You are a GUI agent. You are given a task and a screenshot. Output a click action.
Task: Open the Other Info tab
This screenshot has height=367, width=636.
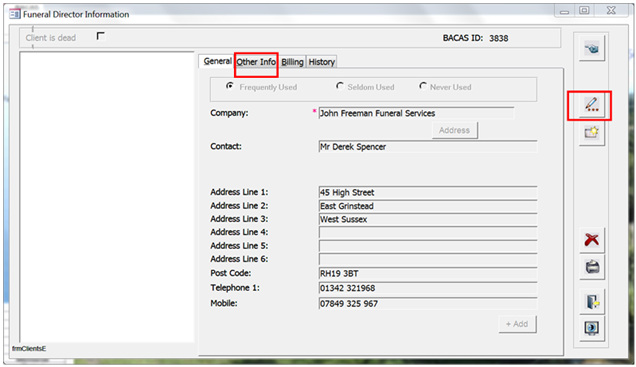pyautogui.click(x=256, y=62)
